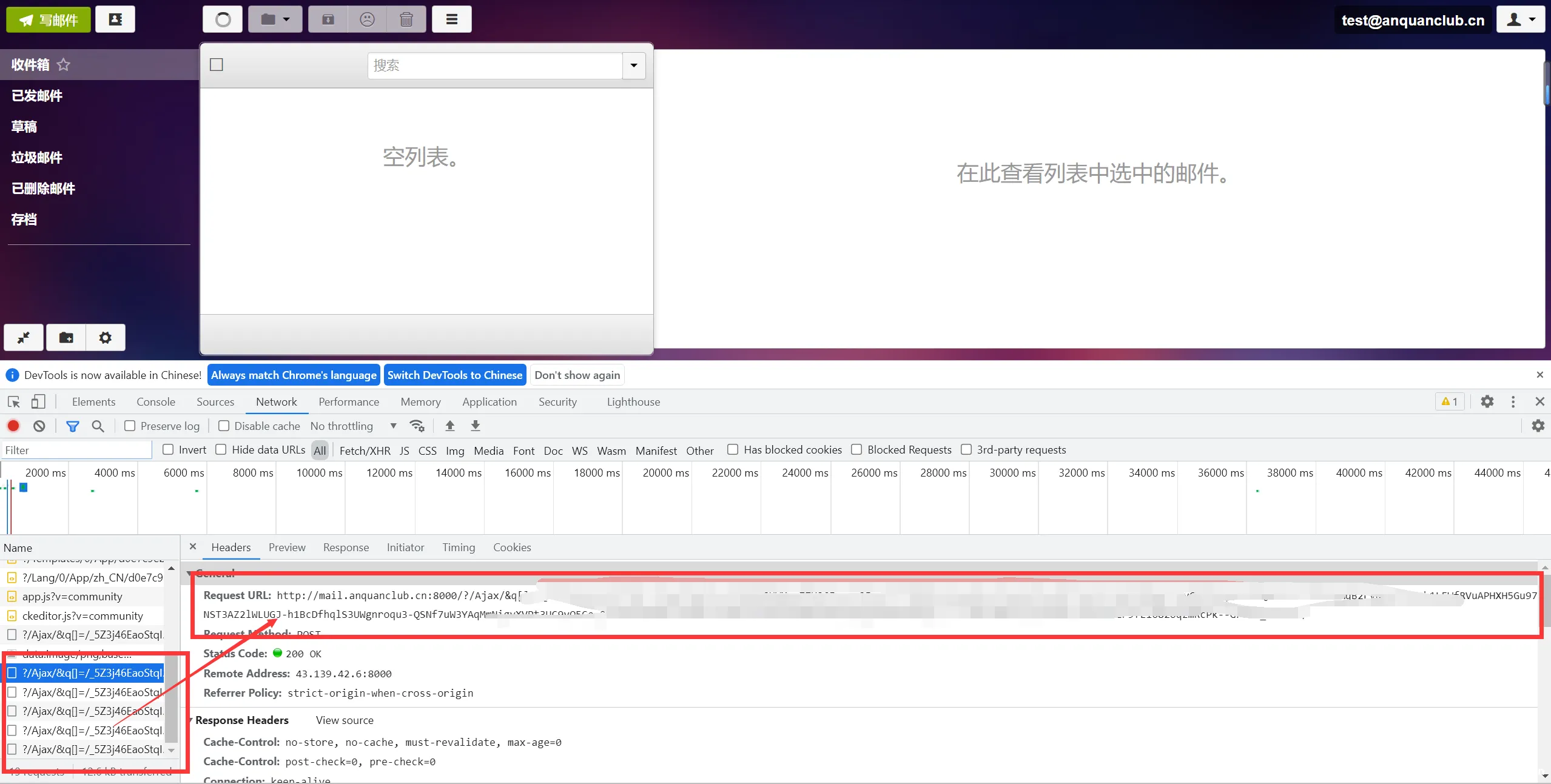Open the network filter funnel icon
Screen dimensions: 1551x784
point(73,426)
